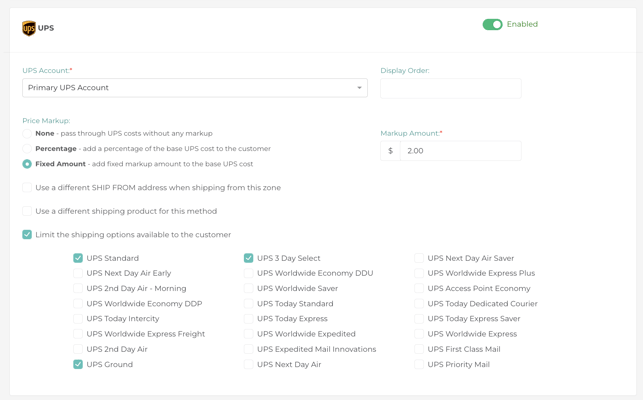Click the UPS heading text
Screen dimensions: 643x400
[46, 28]
